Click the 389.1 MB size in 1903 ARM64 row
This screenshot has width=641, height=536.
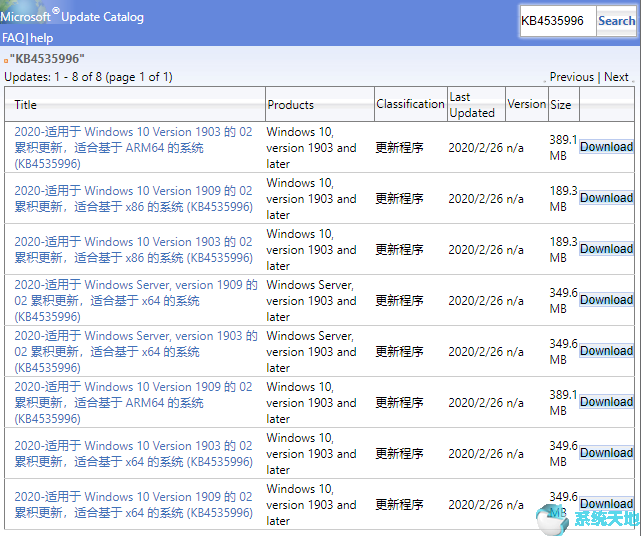[563, 148]
